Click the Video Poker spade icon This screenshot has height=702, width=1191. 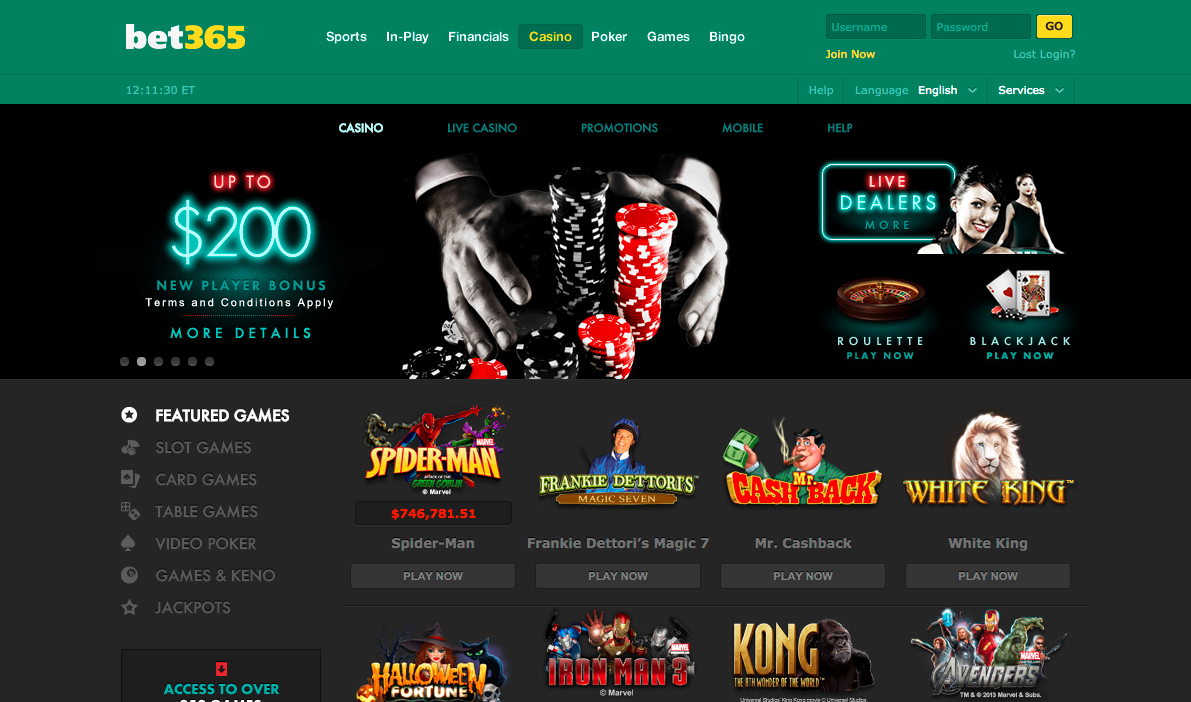click(x=128, y=543)
